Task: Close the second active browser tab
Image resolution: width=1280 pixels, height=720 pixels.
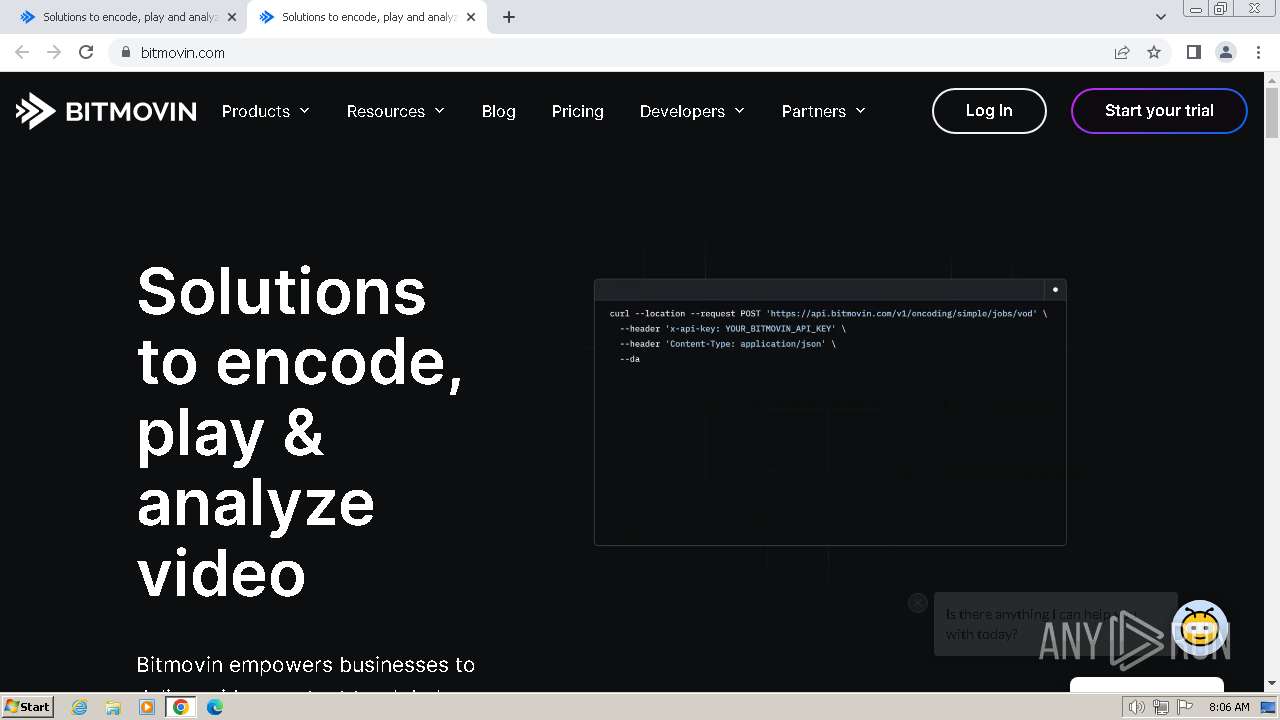Action: click(x=470, y=17)
